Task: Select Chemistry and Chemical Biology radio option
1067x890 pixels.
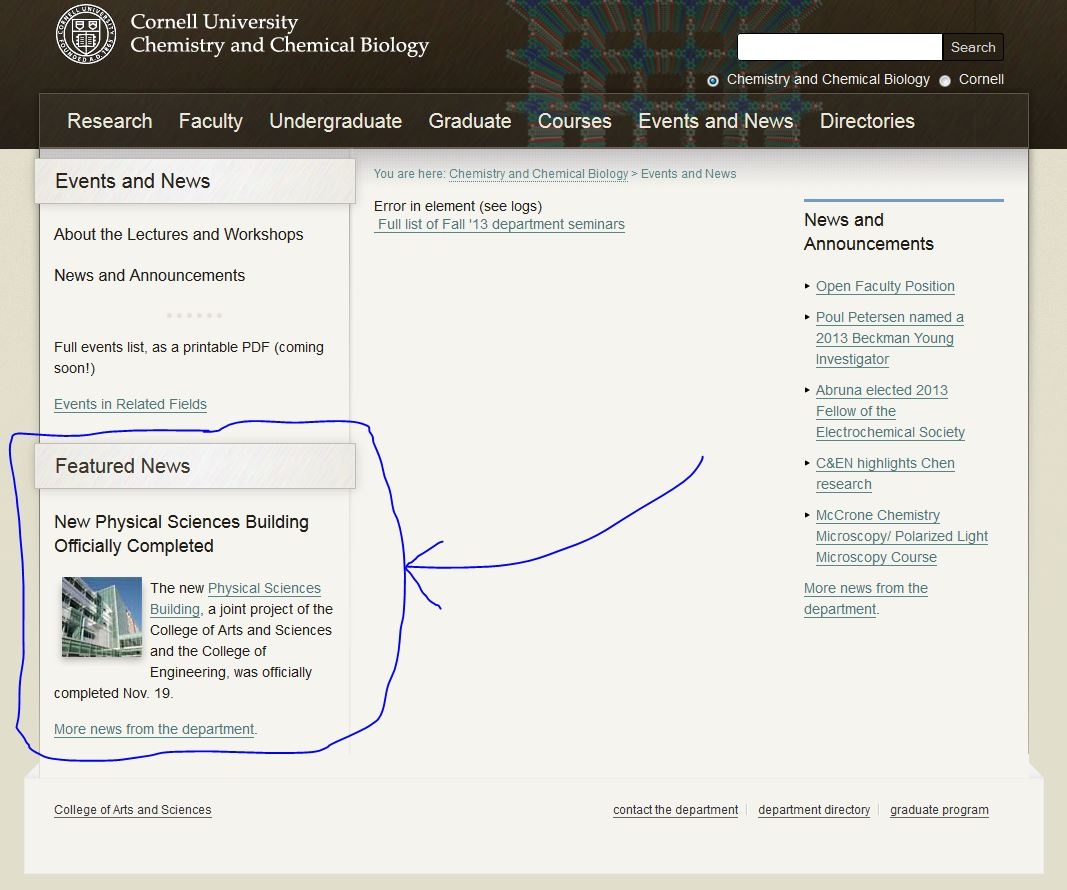Action: point(712,80)
